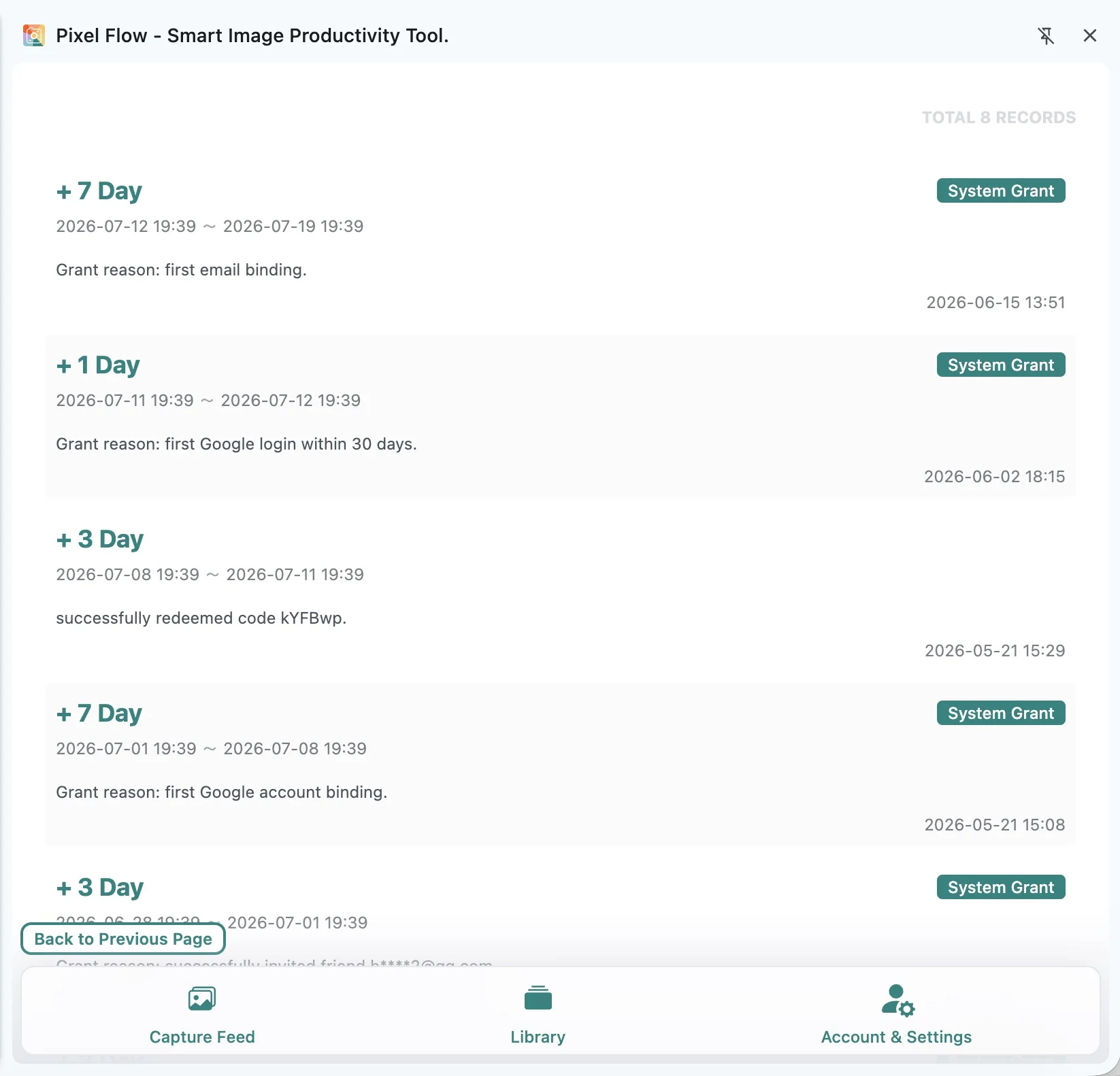Select the +7 Day heading for Google account binding
The image size is (1120, 1076).
click(99, 713)
